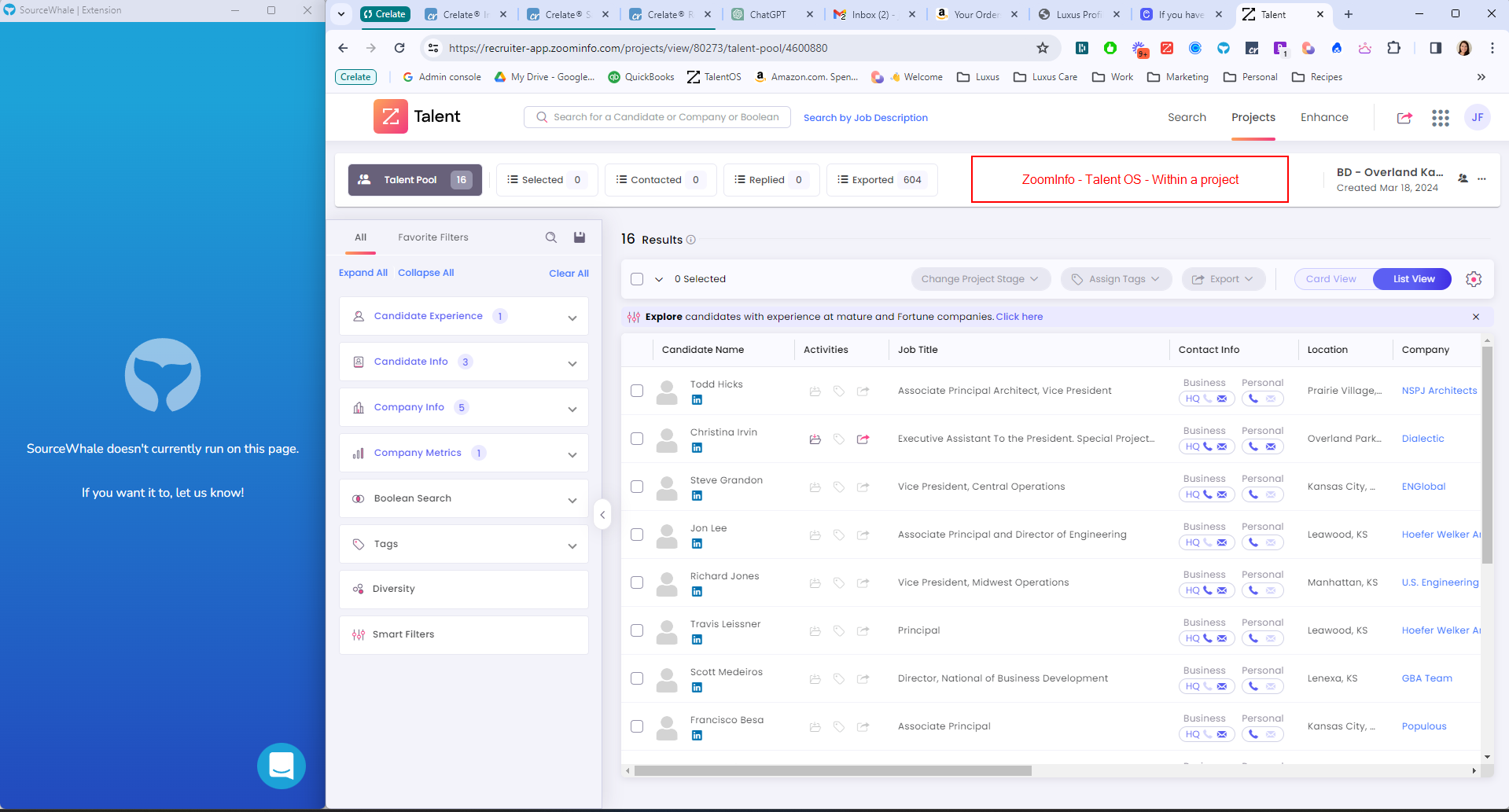Open NSPJ Architects company link
The height and width of the screenshot is (812, 1509).
click(x=1439, y=391)
